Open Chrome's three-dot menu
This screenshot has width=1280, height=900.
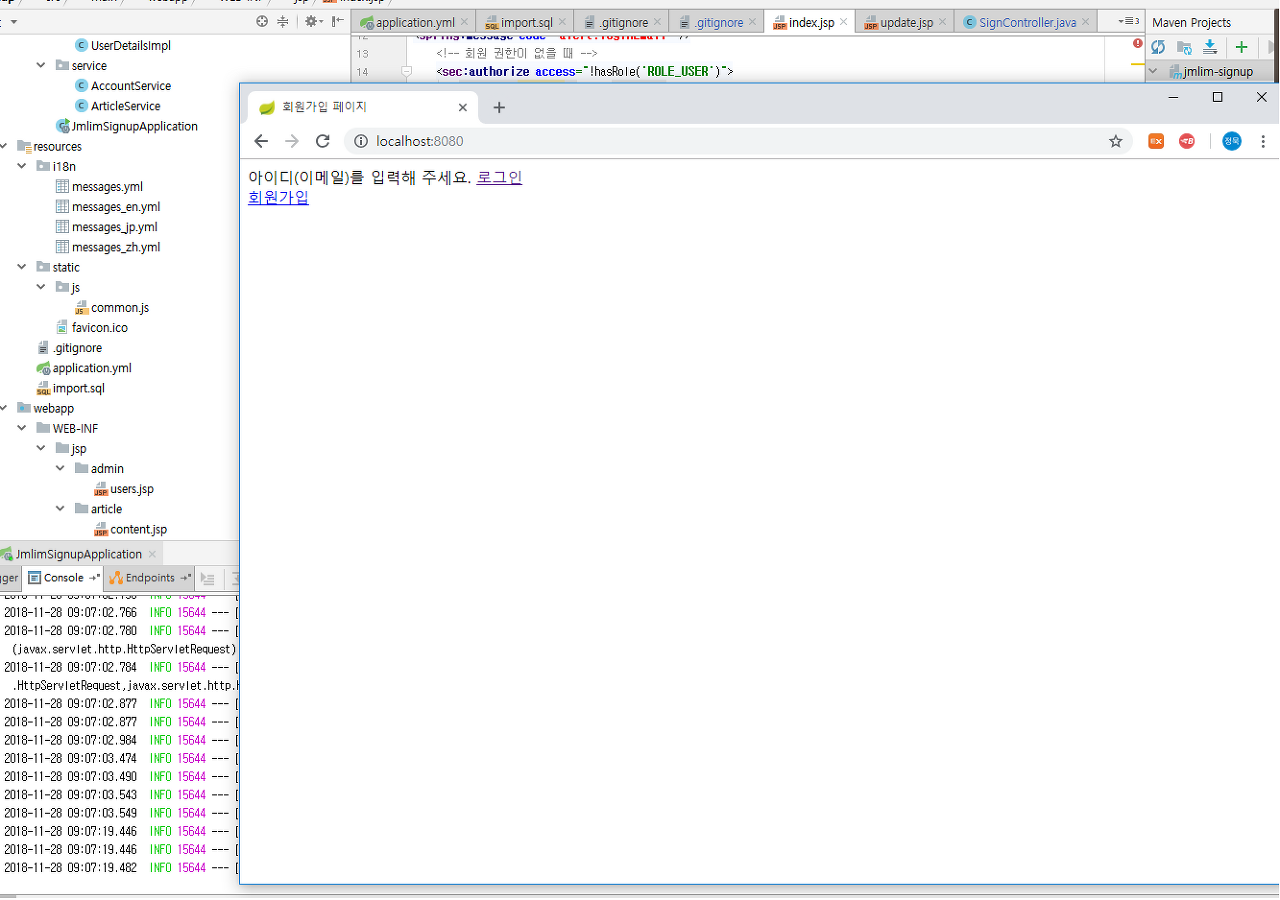1263,141
